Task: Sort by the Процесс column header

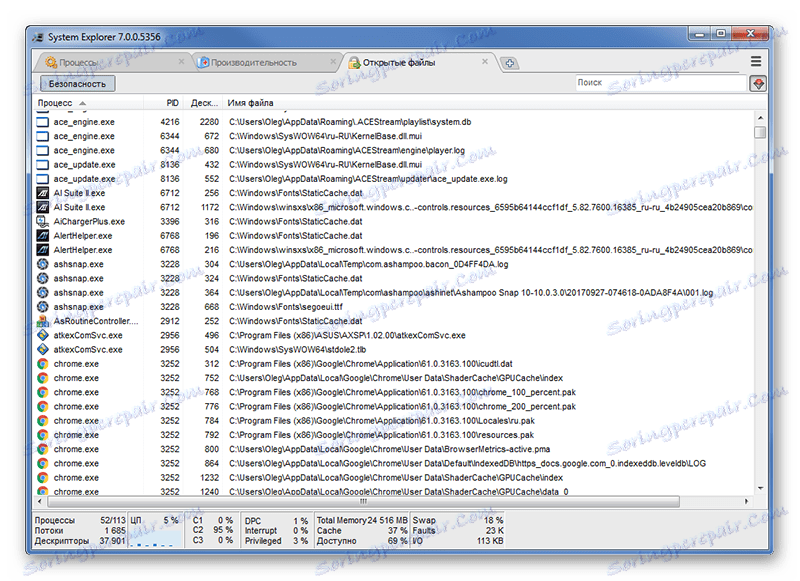Action: point(88,103)
